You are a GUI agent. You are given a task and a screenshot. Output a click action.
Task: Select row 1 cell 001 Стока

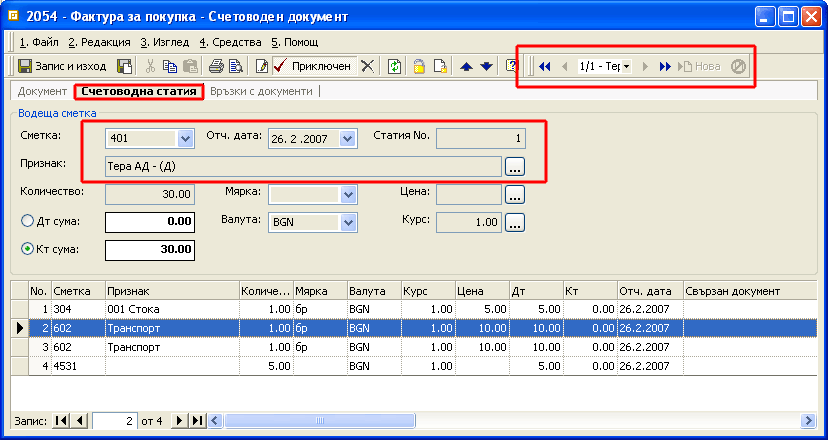[172, 309]
